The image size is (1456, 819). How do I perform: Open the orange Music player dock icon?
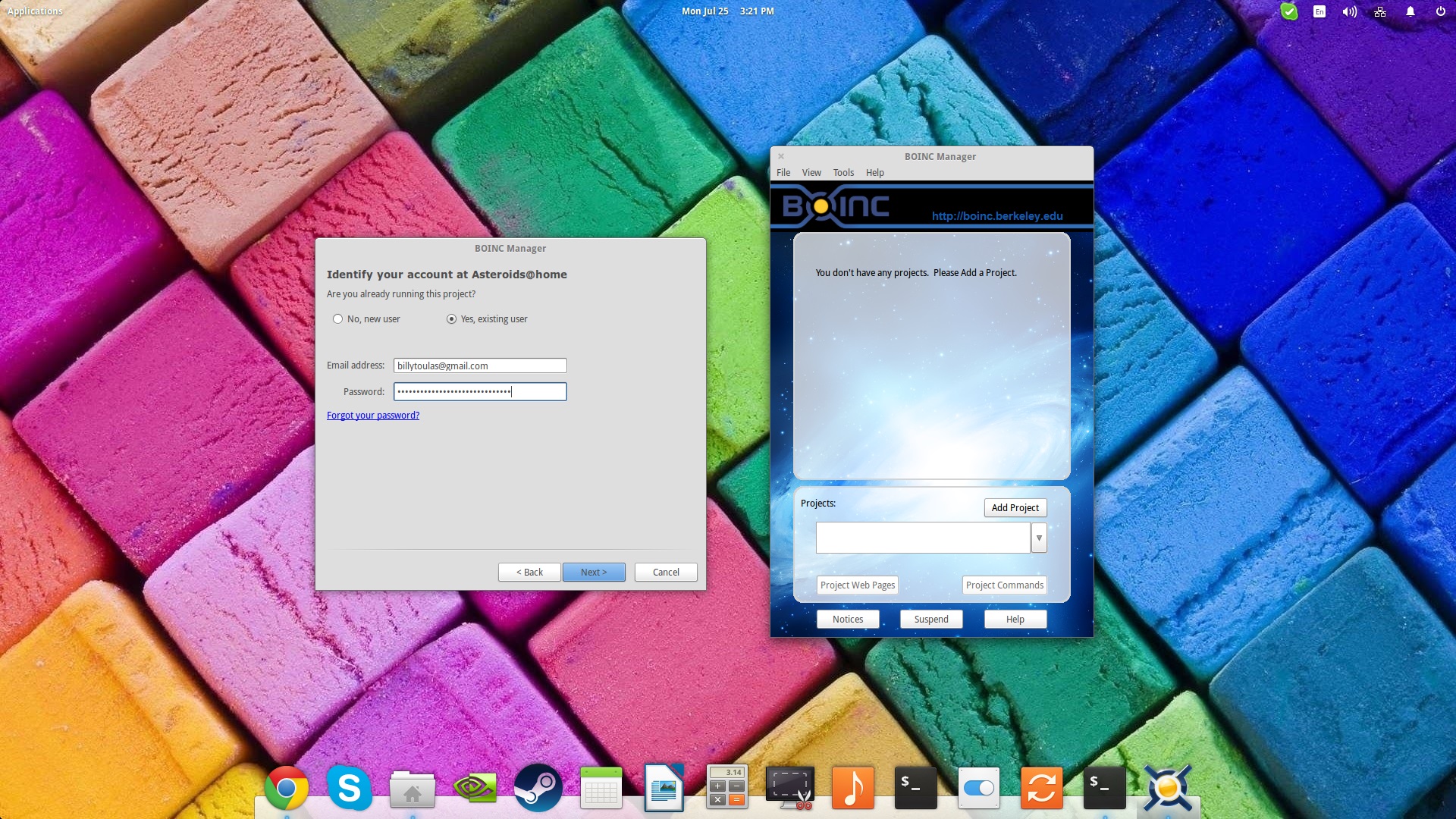tap(853, 789)
